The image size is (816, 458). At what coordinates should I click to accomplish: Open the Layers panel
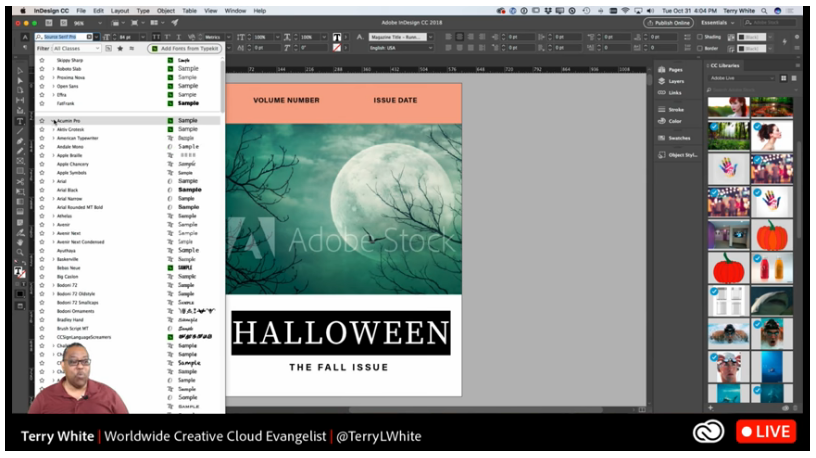pyautogui.click(x=676, y=81)
